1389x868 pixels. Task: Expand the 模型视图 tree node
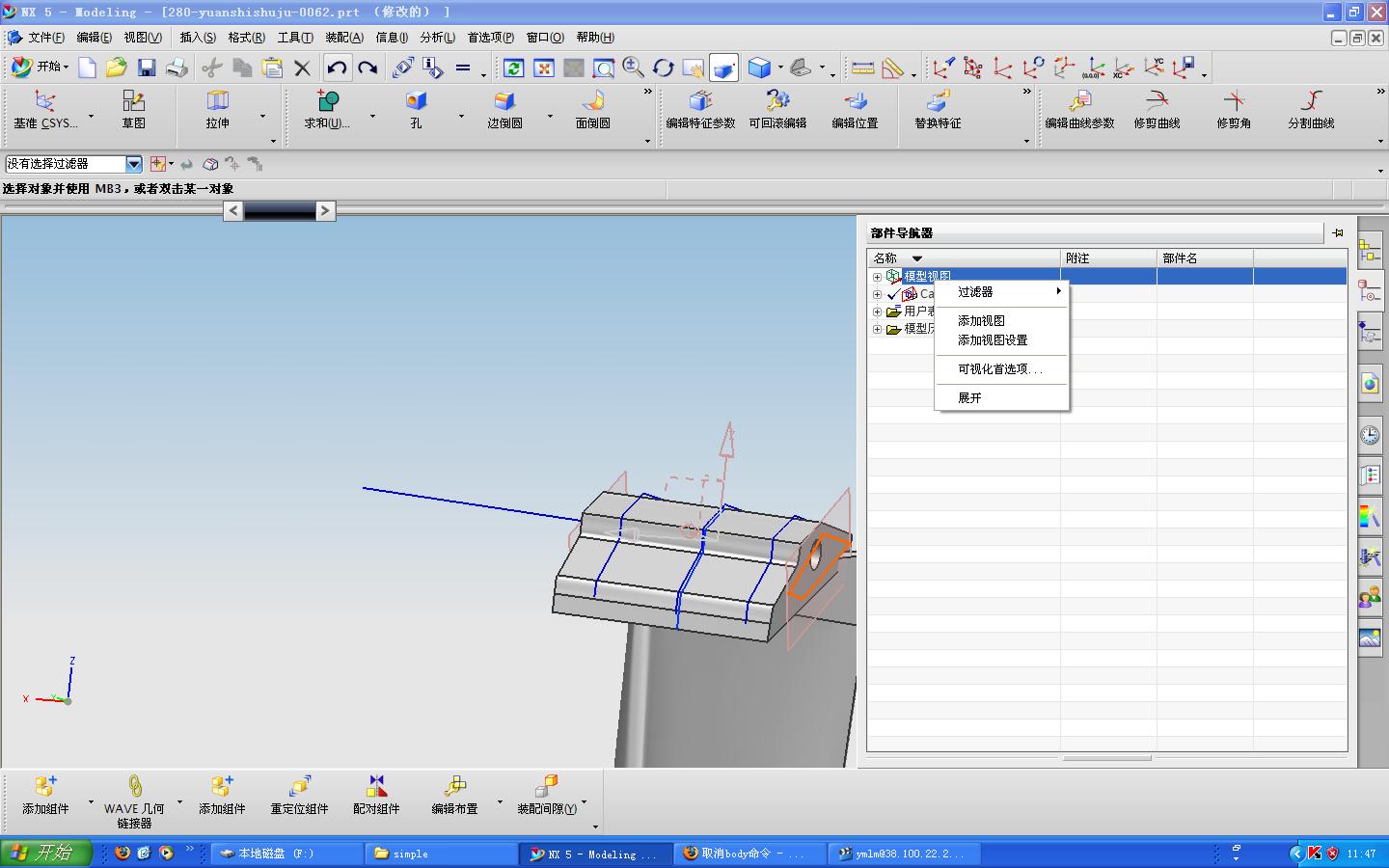click(x=877, y=277)
